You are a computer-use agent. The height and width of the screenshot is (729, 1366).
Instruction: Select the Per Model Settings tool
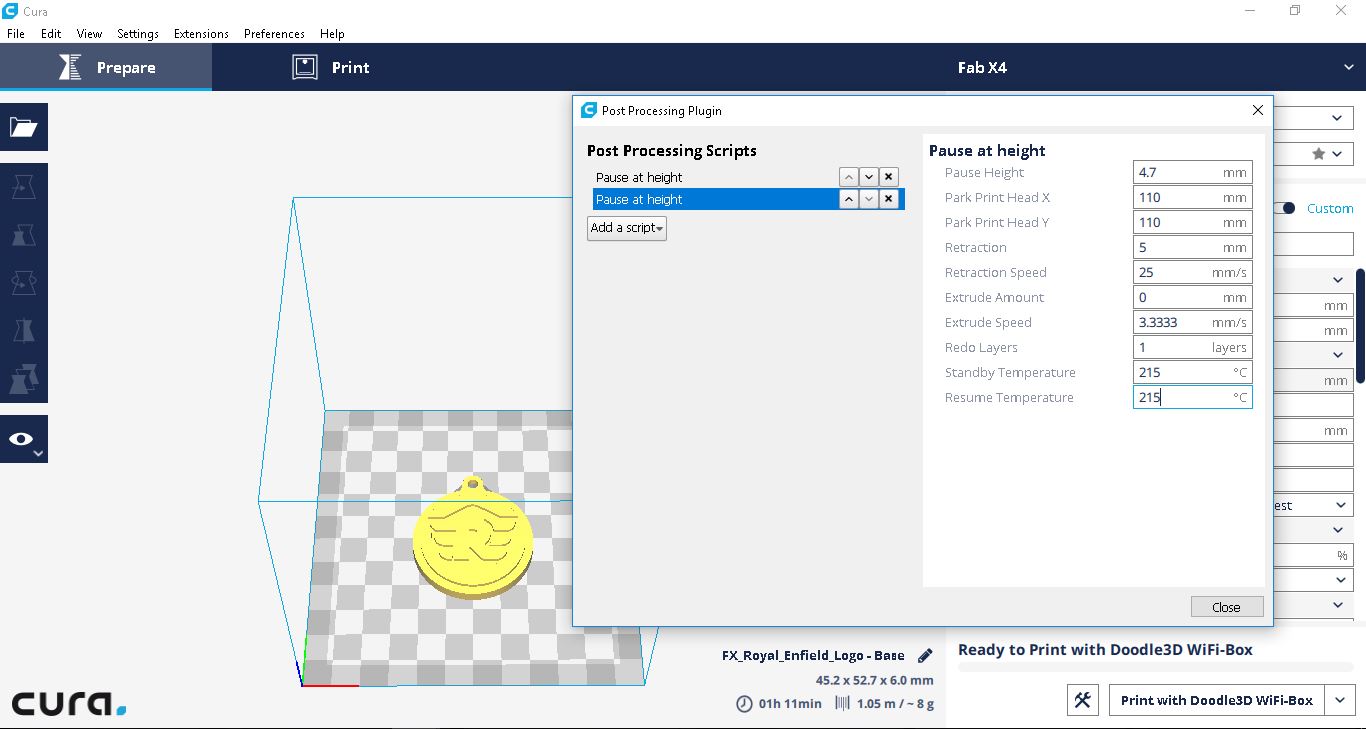[x=23, y=380]
